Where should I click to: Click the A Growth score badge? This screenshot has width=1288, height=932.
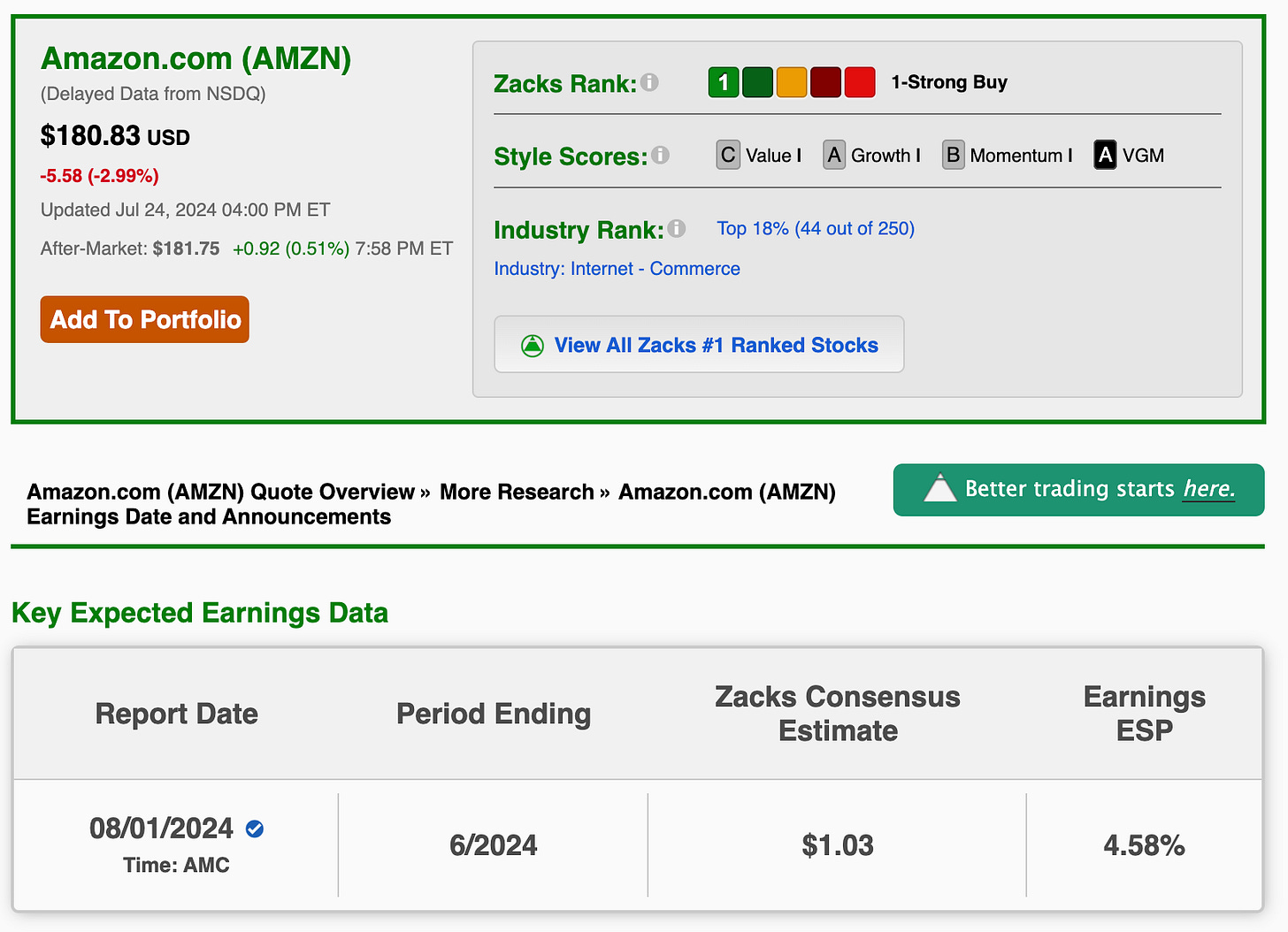tap(834, 156)
